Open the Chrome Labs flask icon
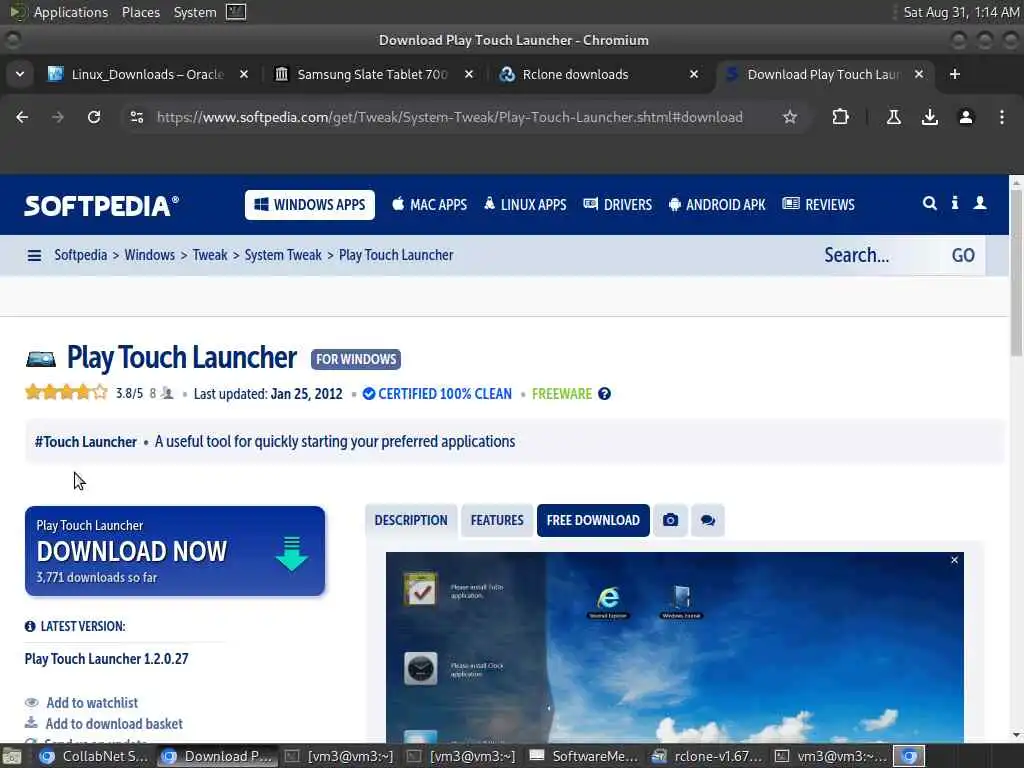1024x768 pixels. click(893, 117)
